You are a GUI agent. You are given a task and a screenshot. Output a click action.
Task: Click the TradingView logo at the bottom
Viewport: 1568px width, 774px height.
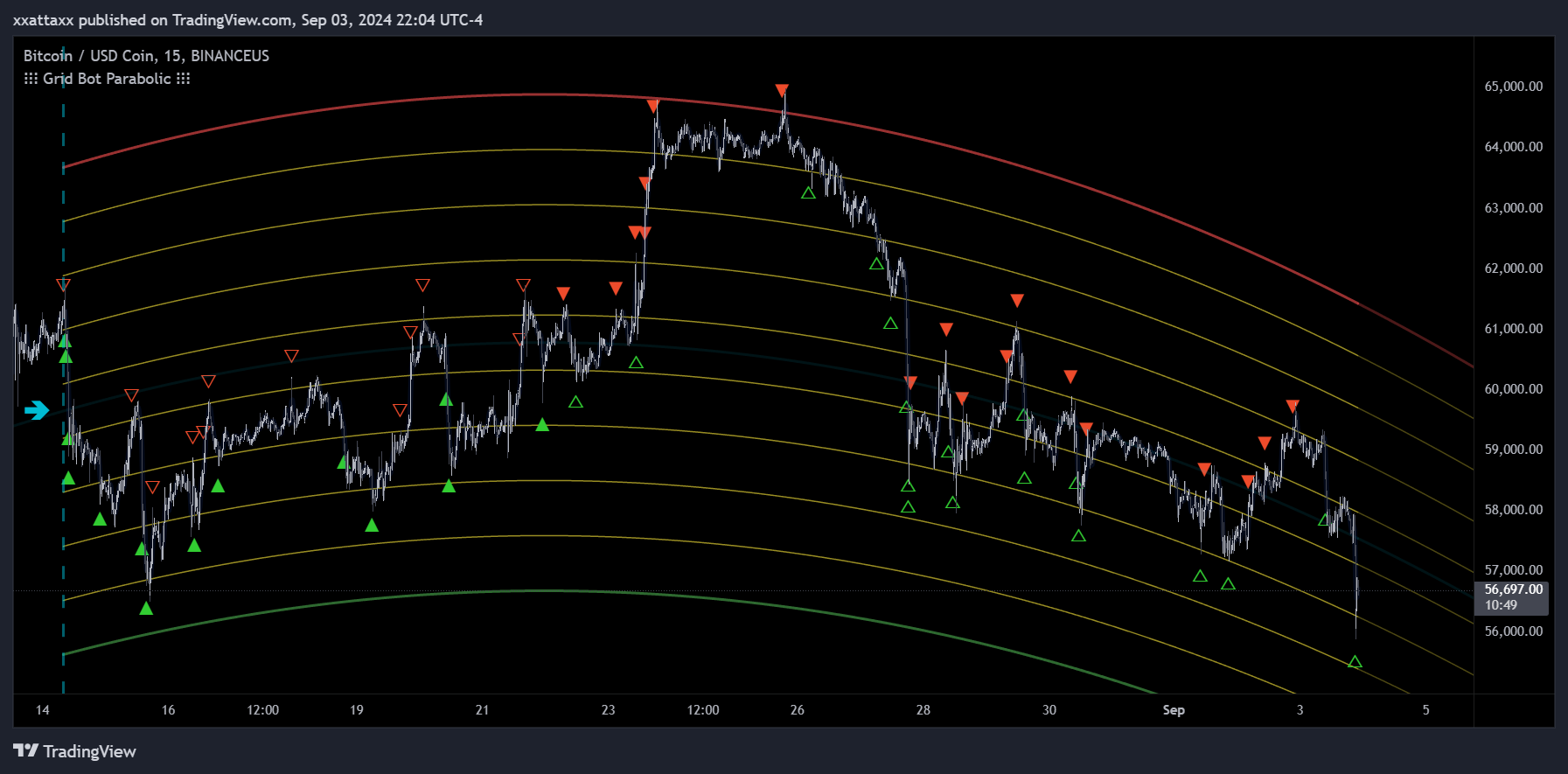(74, 751)
